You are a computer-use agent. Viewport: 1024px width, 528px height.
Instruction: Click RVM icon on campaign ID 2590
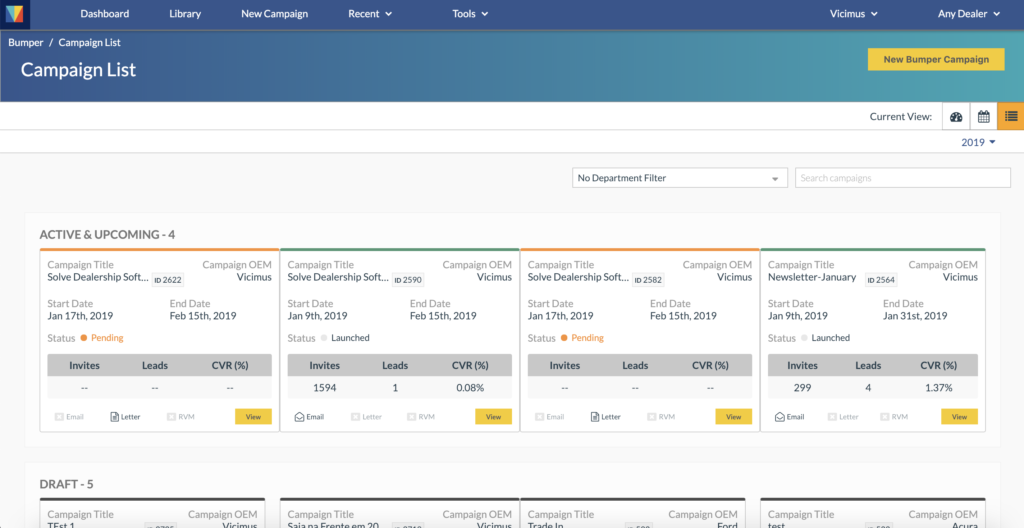(x=411, y=417)
